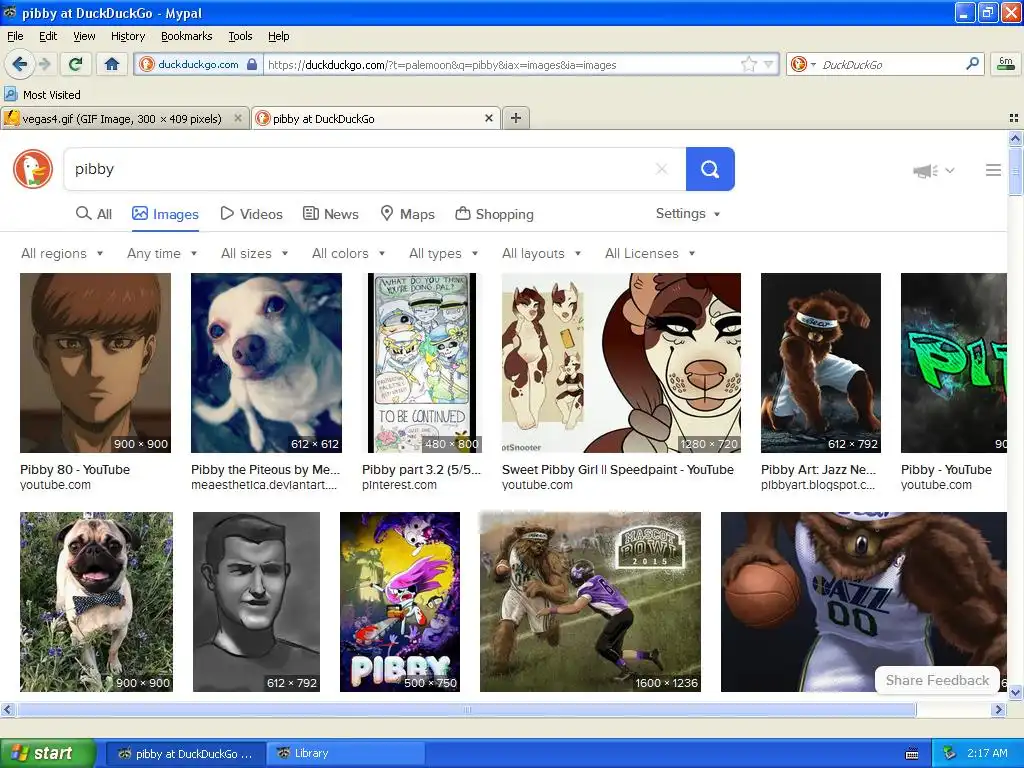
Task: Open a new tab with plus button
Action: tap(516, 118)
